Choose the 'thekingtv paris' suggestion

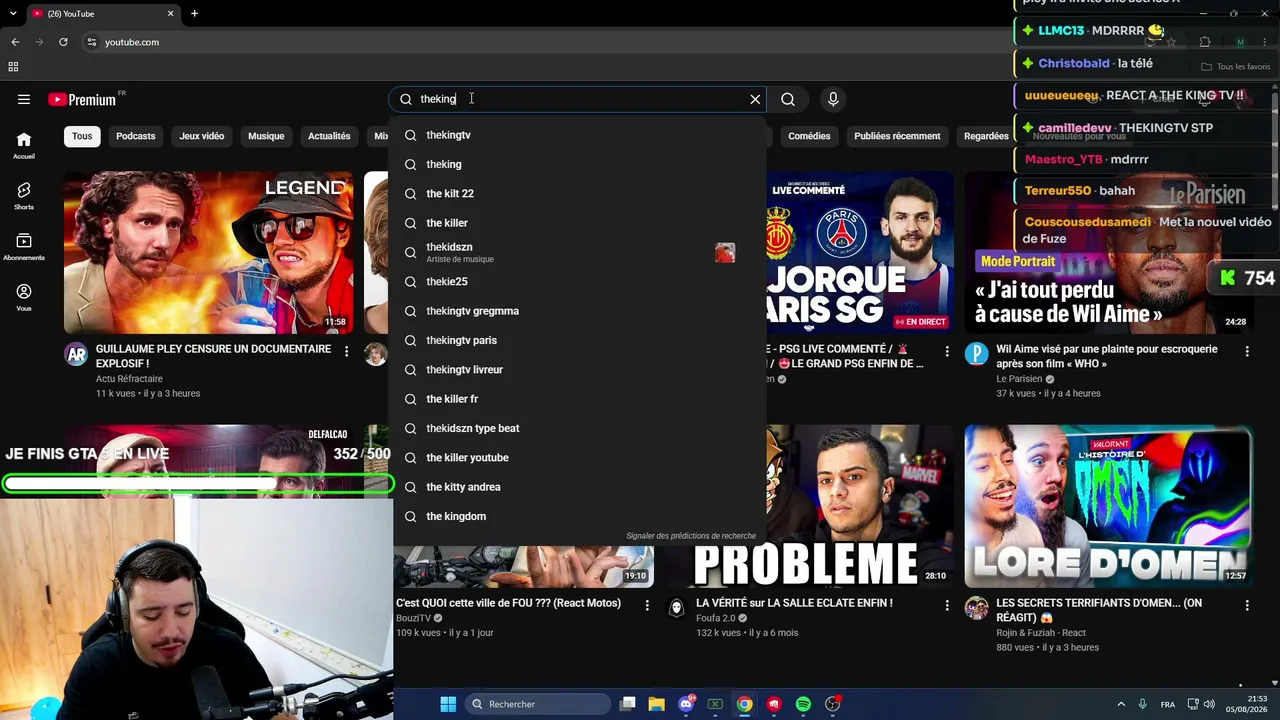(578, 340)
